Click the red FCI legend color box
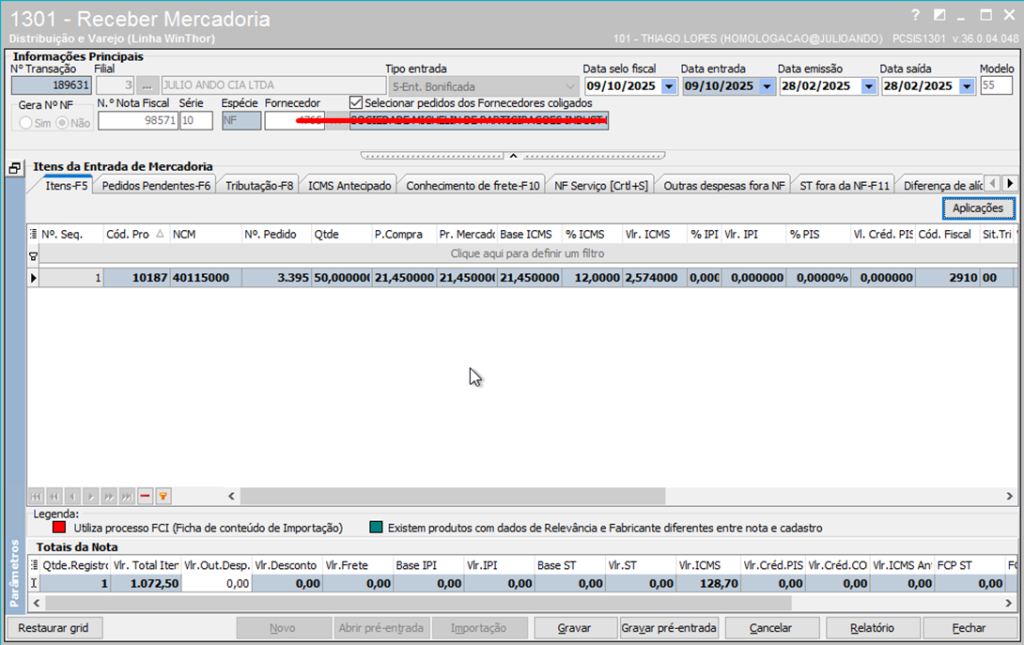The image size is (1024, 645). 60,527
